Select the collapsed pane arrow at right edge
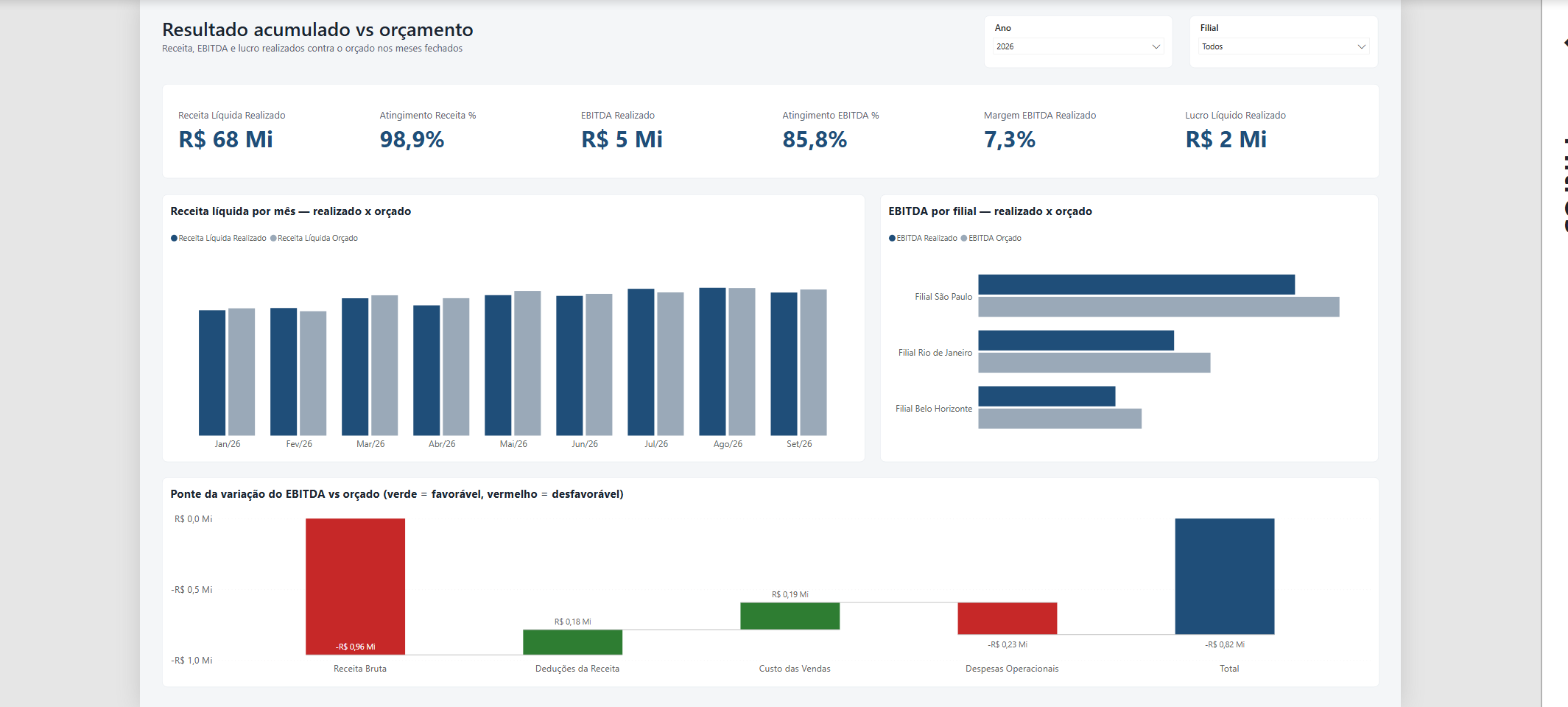 1565,43
